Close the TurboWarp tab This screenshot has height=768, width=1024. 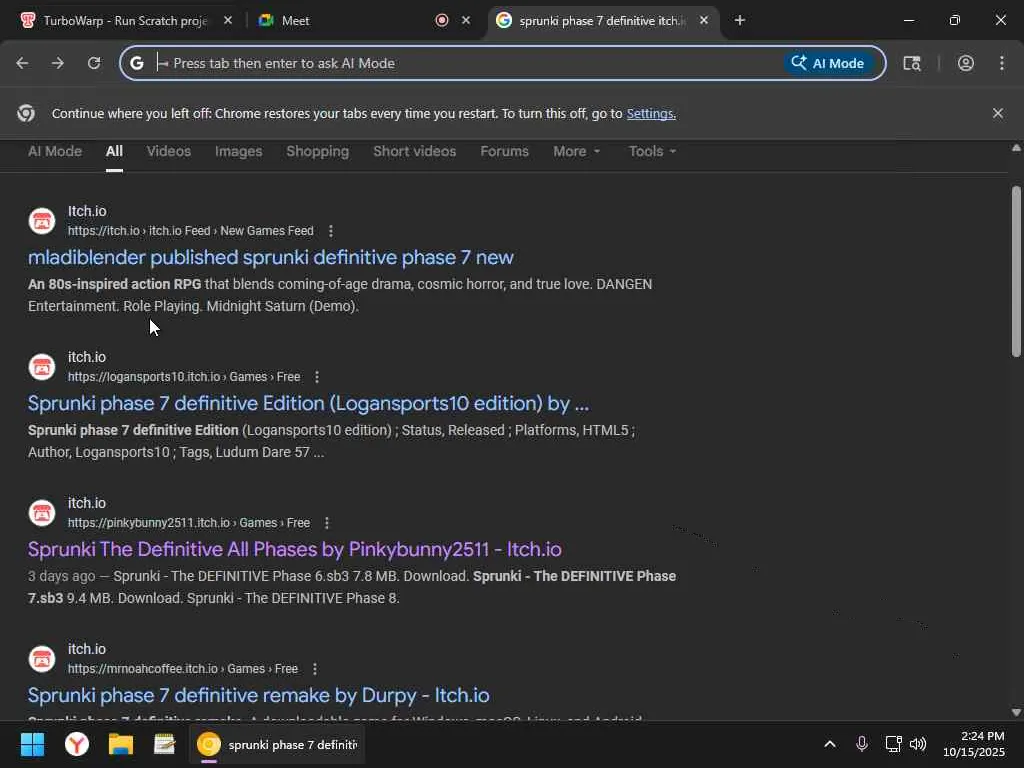point(228,20)
